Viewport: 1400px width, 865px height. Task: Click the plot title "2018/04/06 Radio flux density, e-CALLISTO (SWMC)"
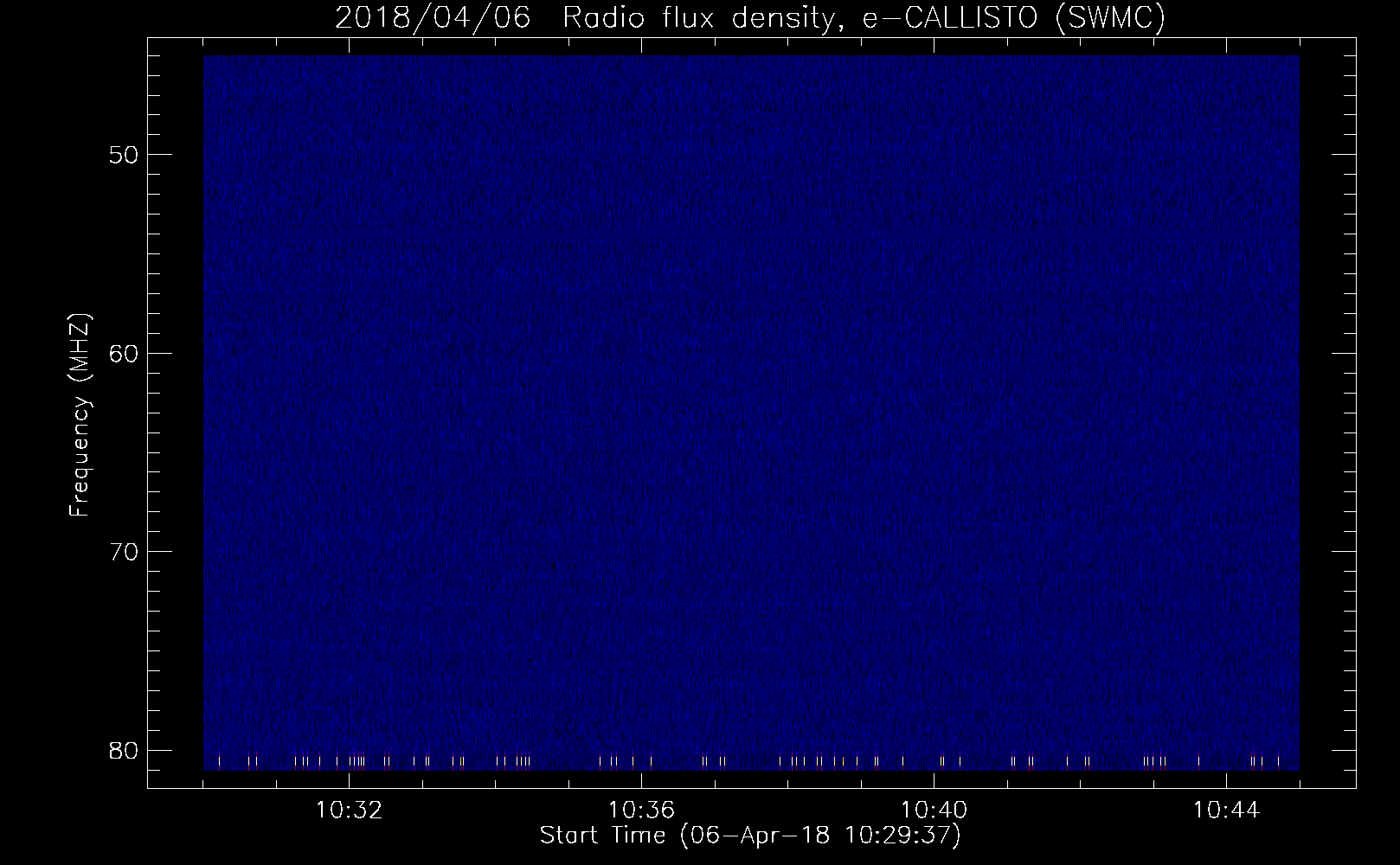(x=750, y=18)
